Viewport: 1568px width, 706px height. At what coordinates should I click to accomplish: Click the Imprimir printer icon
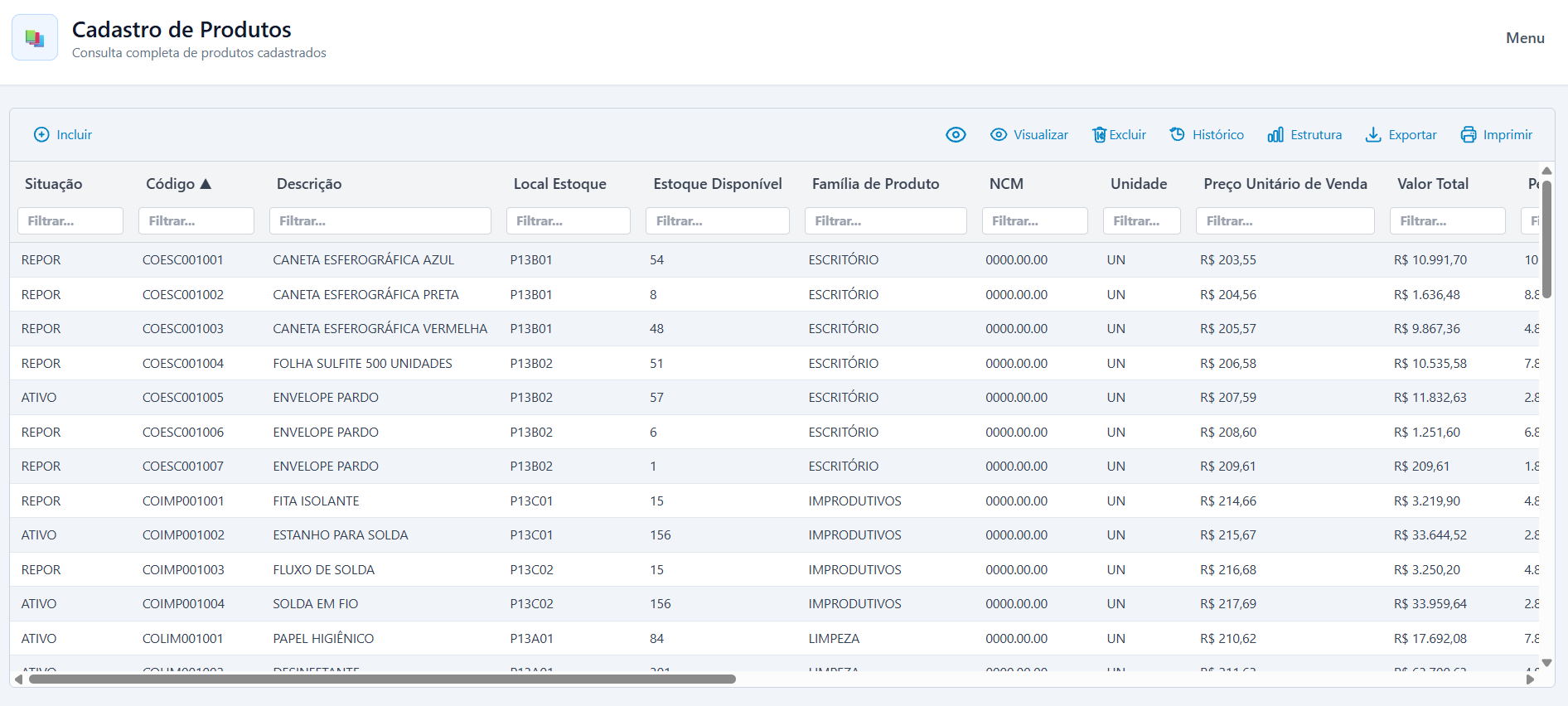pyautogui.click(x=1469, y=134)
